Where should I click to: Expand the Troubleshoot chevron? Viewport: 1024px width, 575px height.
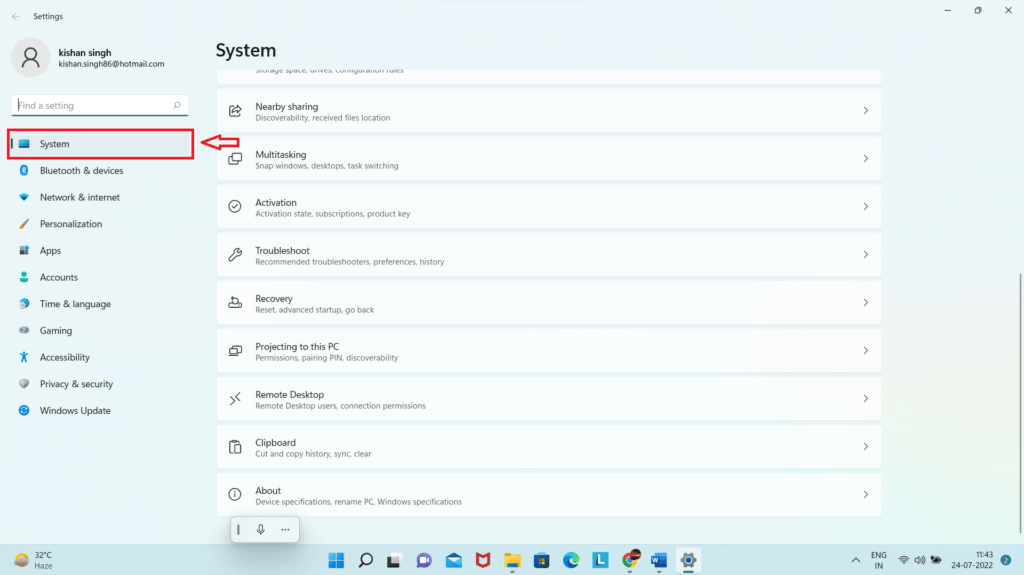click(865, 255)
